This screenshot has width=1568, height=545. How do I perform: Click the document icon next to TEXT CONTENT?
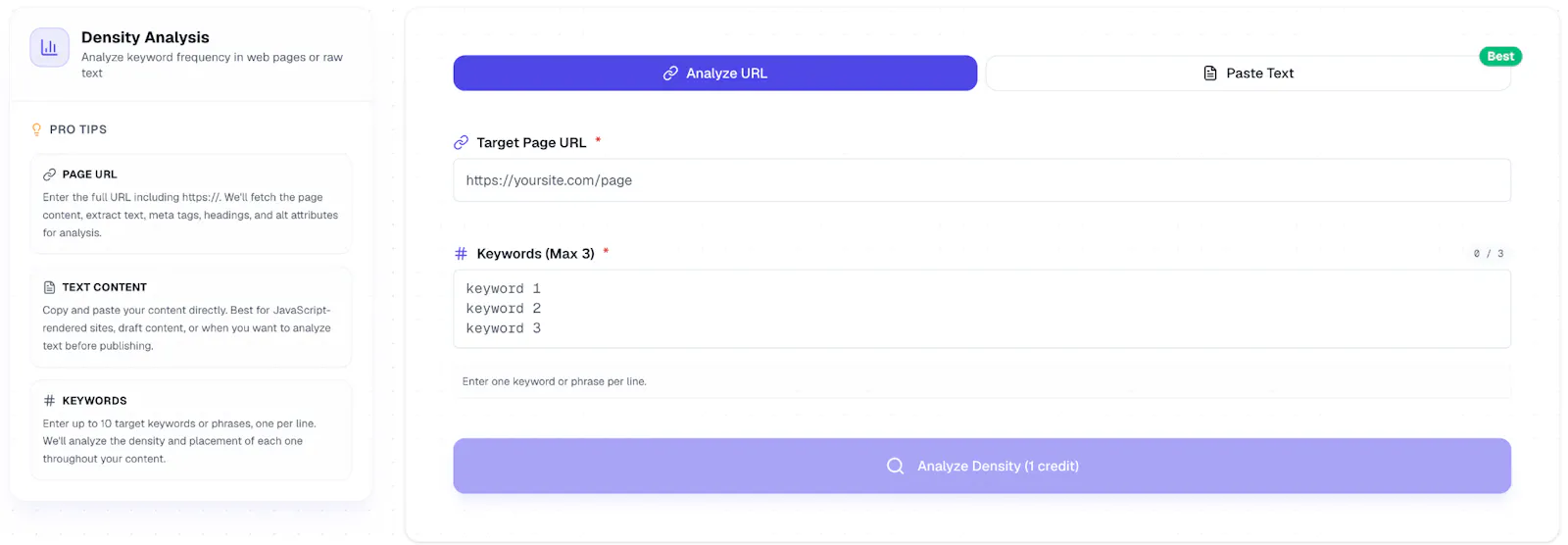pyautogui.click(x=49, y=287)
